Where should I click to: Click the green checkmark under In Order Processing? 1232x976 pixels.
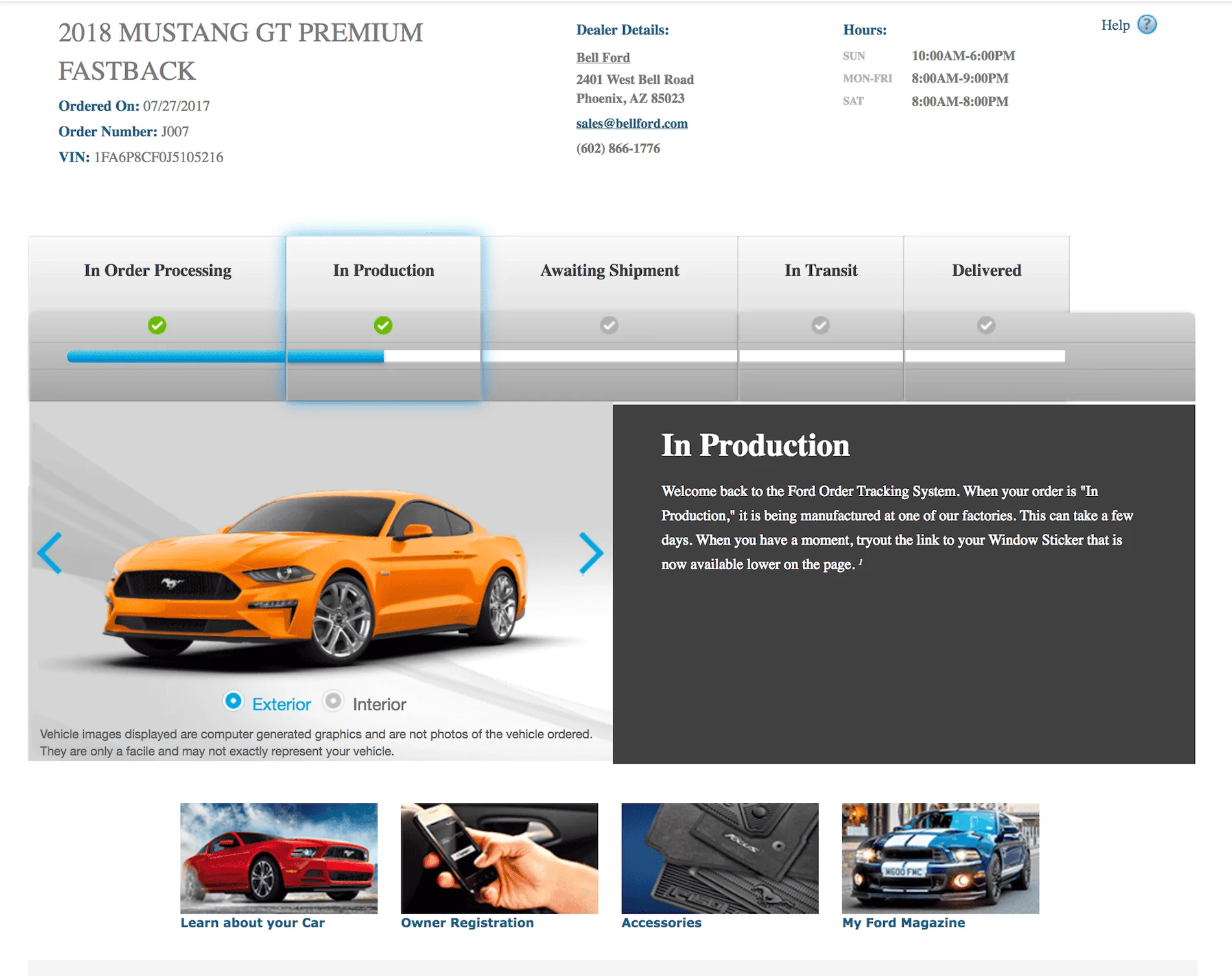pyautogui.click(x=157, y=325)
